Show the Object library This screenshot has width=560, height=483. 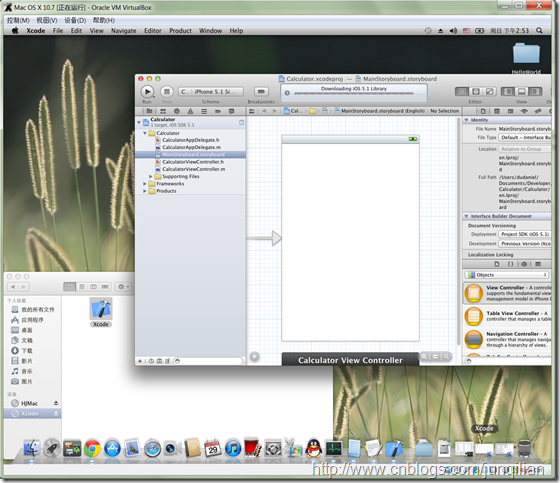(524, 264)
